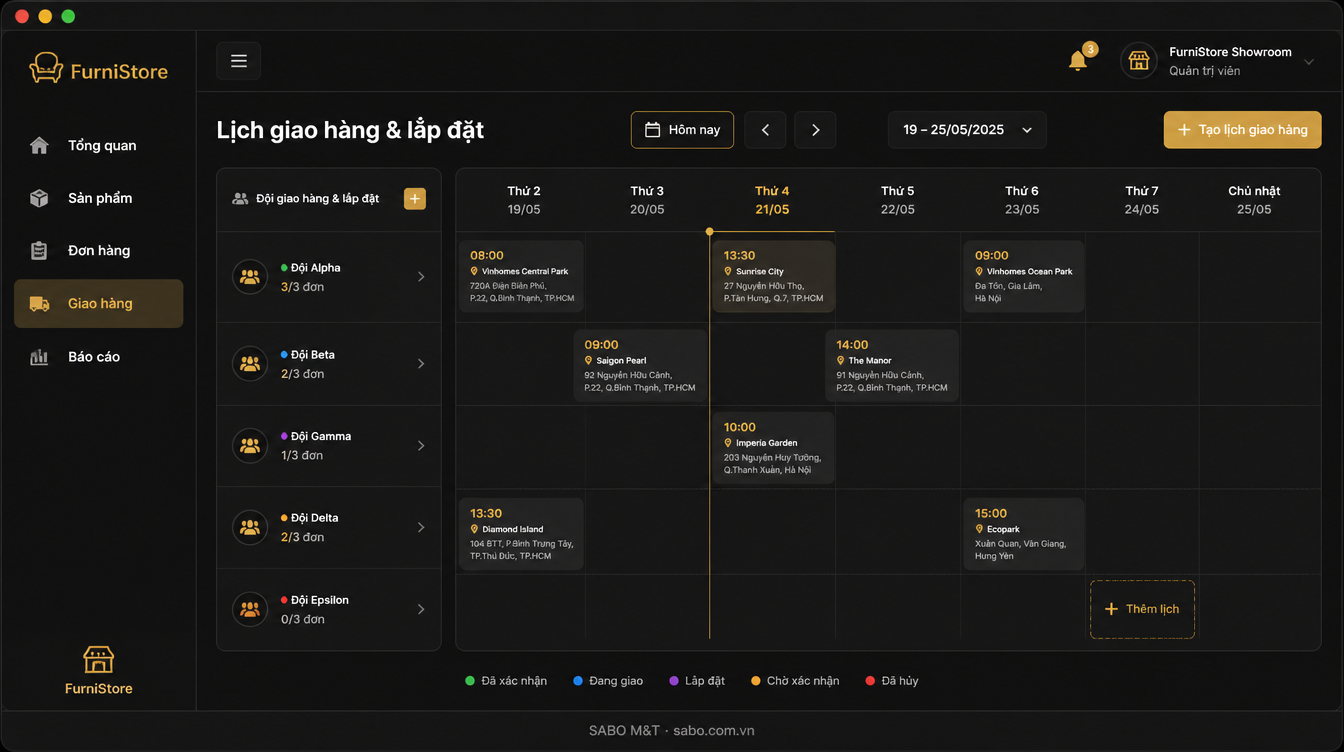Open the user account dropdown chevron
This screenshot has width=1344, height=752.
pos(1309,62)
